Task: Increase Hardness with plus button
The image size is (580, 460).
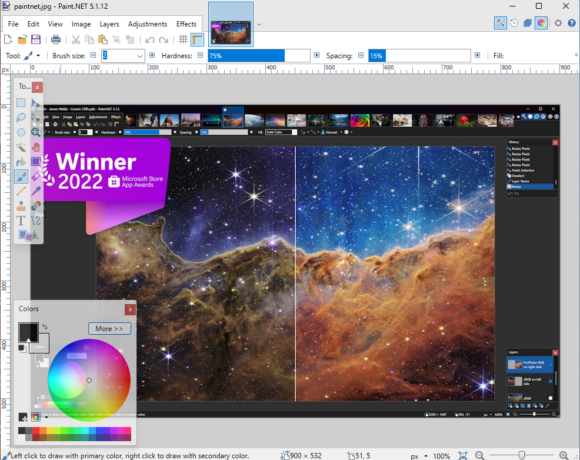Action: pos(317,55)
